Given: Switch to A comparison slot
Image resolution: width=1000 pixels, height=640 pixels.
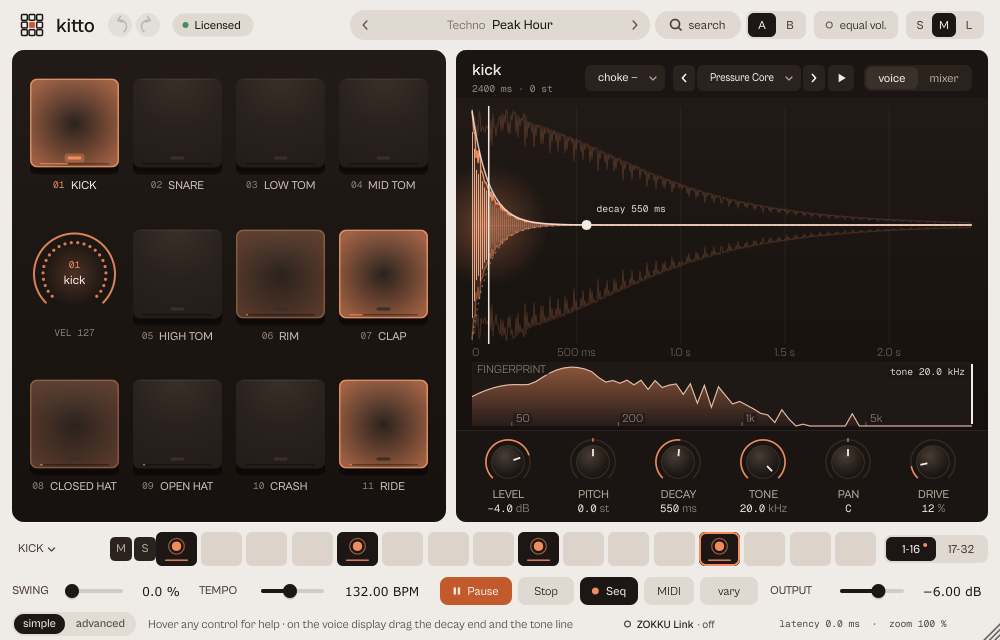Looking at the screenshot, I should tap(761, 25).
